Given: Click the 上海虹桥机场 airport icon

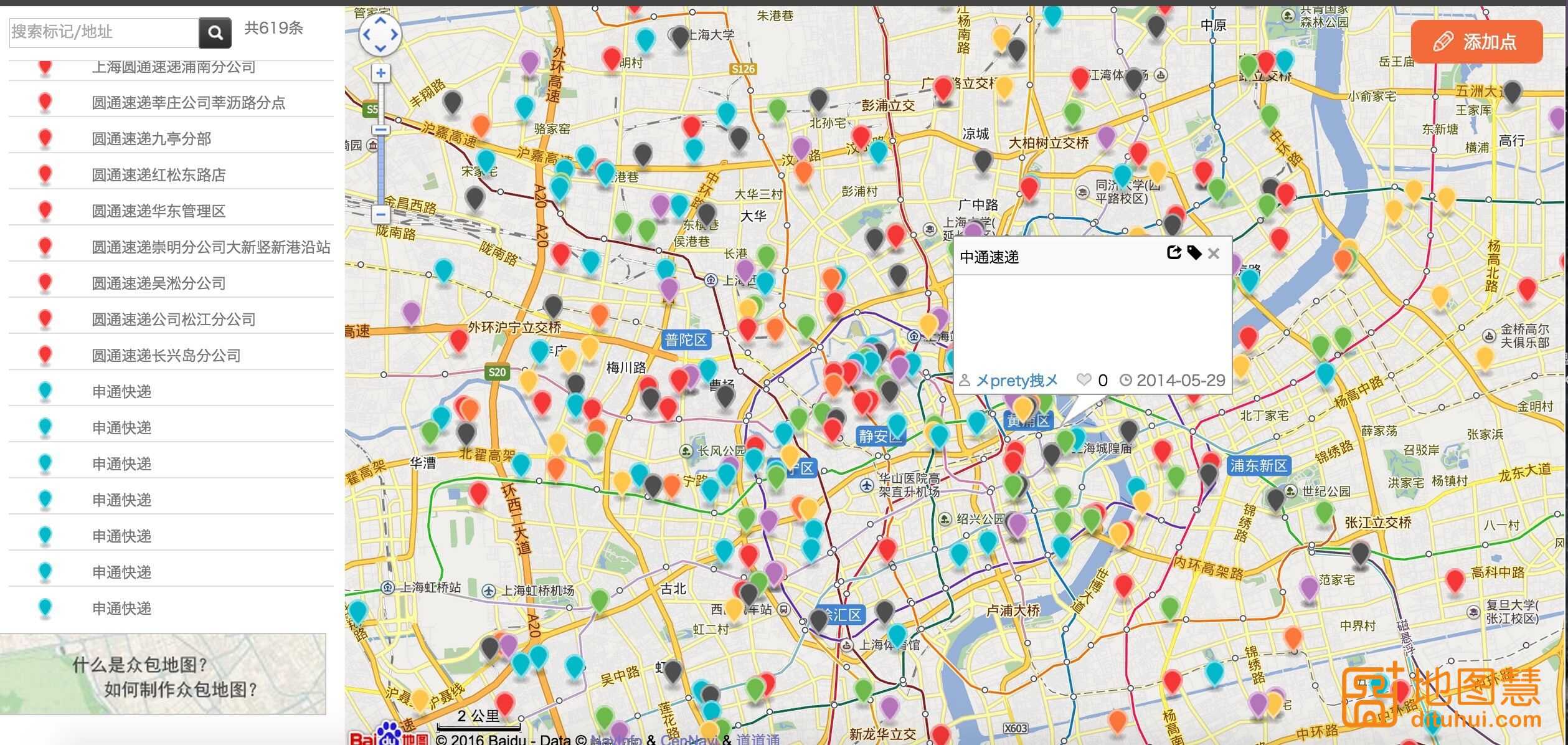Looking at the screenshot, I should pos(489,590).
